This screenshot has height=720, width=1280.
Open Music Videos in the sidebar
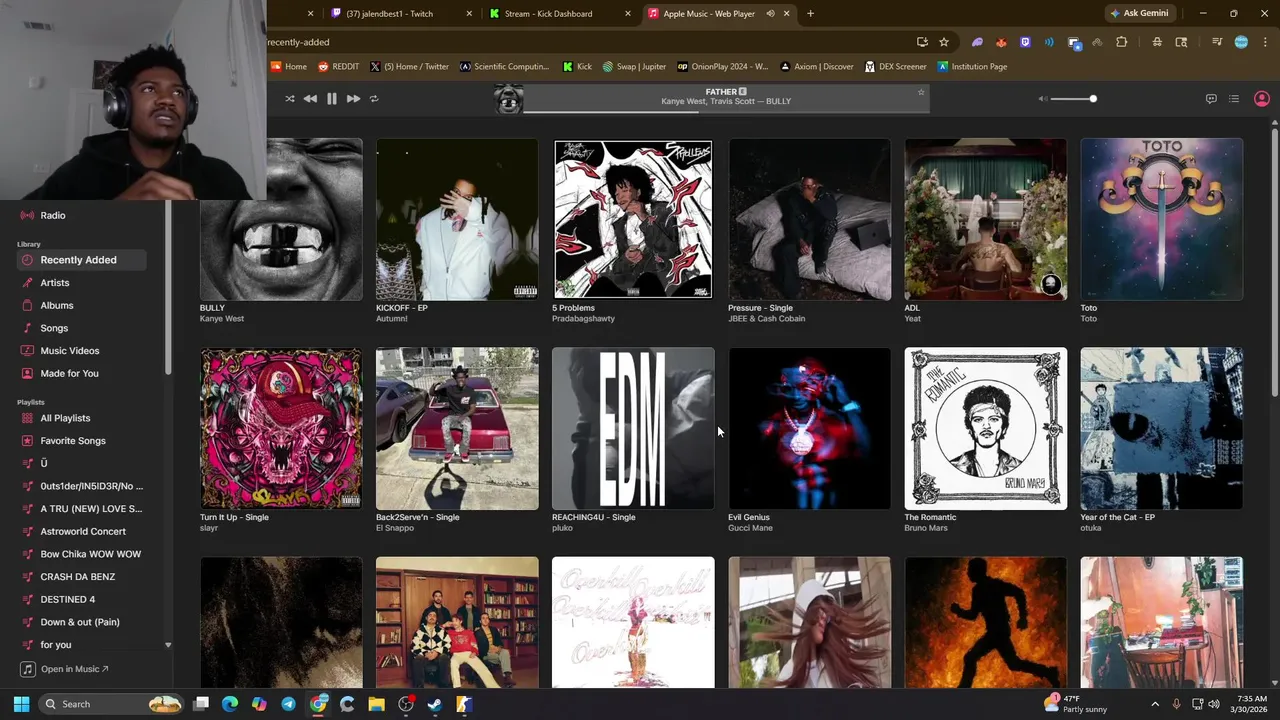pyautogui.click(x=70, y=351)
